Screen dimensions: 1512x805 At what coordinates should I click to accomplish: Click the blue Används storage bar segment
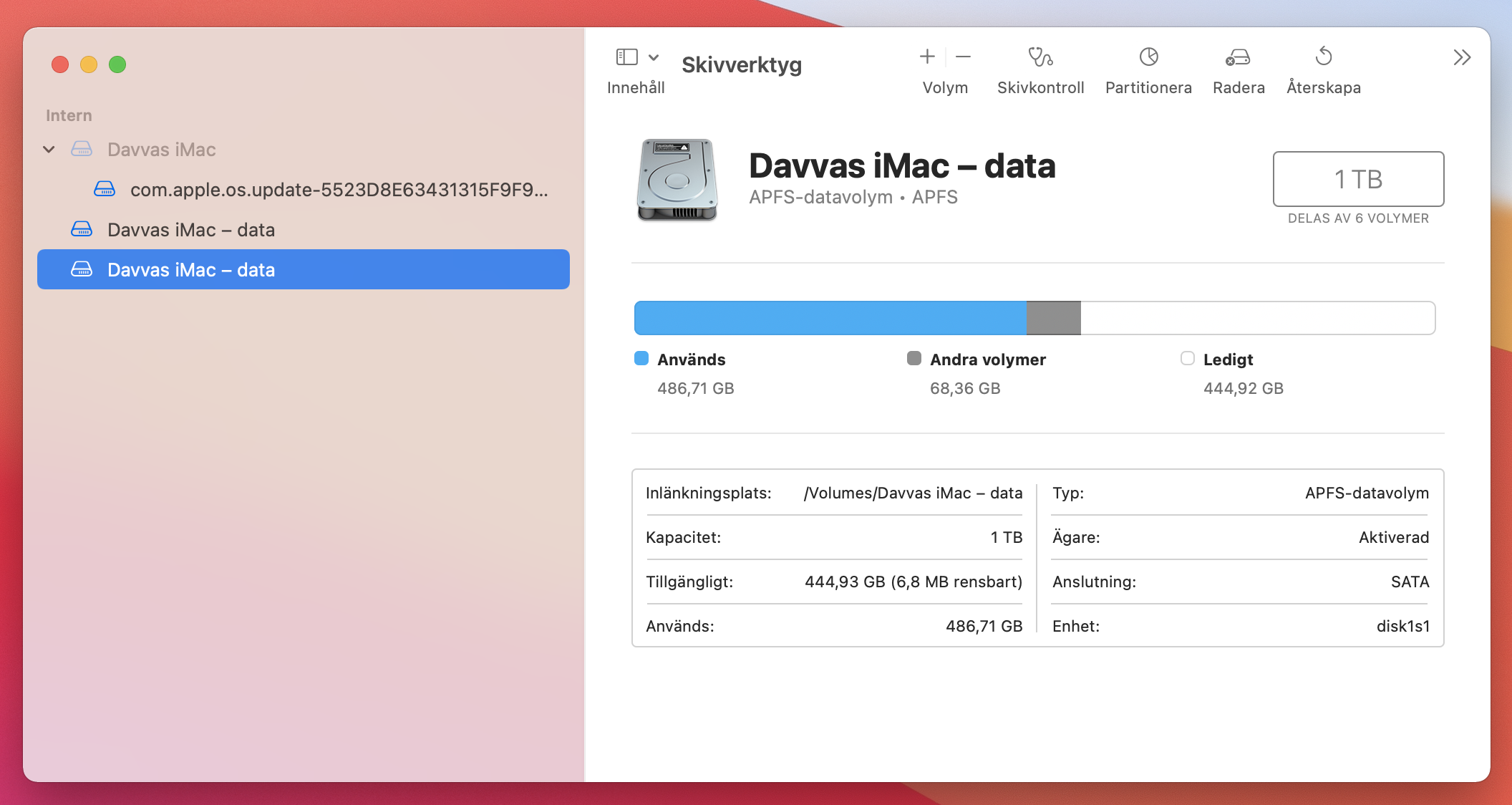pos(829,318)
